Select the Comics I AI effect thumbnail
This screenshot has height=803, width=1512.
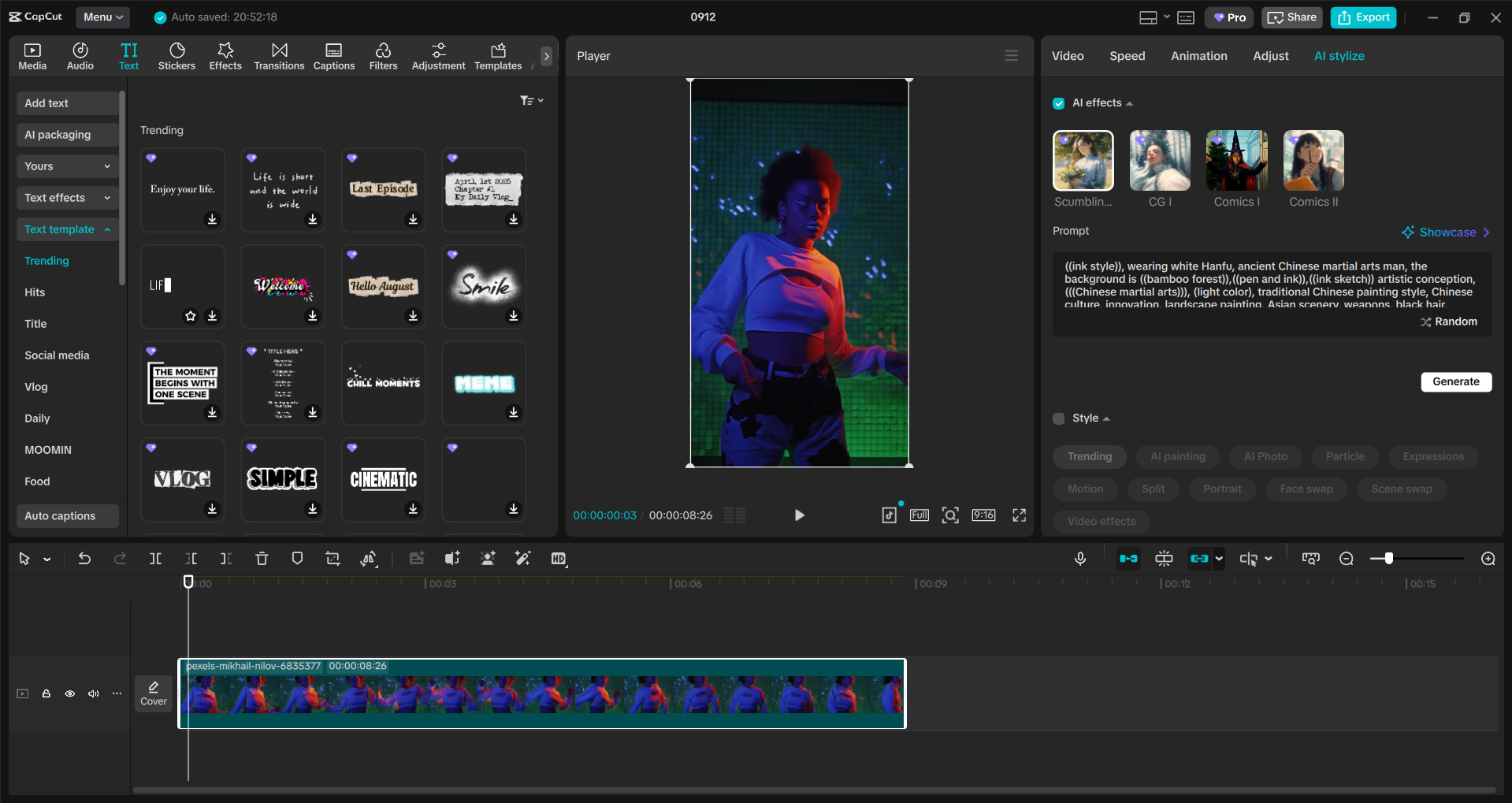[1236, 161]
